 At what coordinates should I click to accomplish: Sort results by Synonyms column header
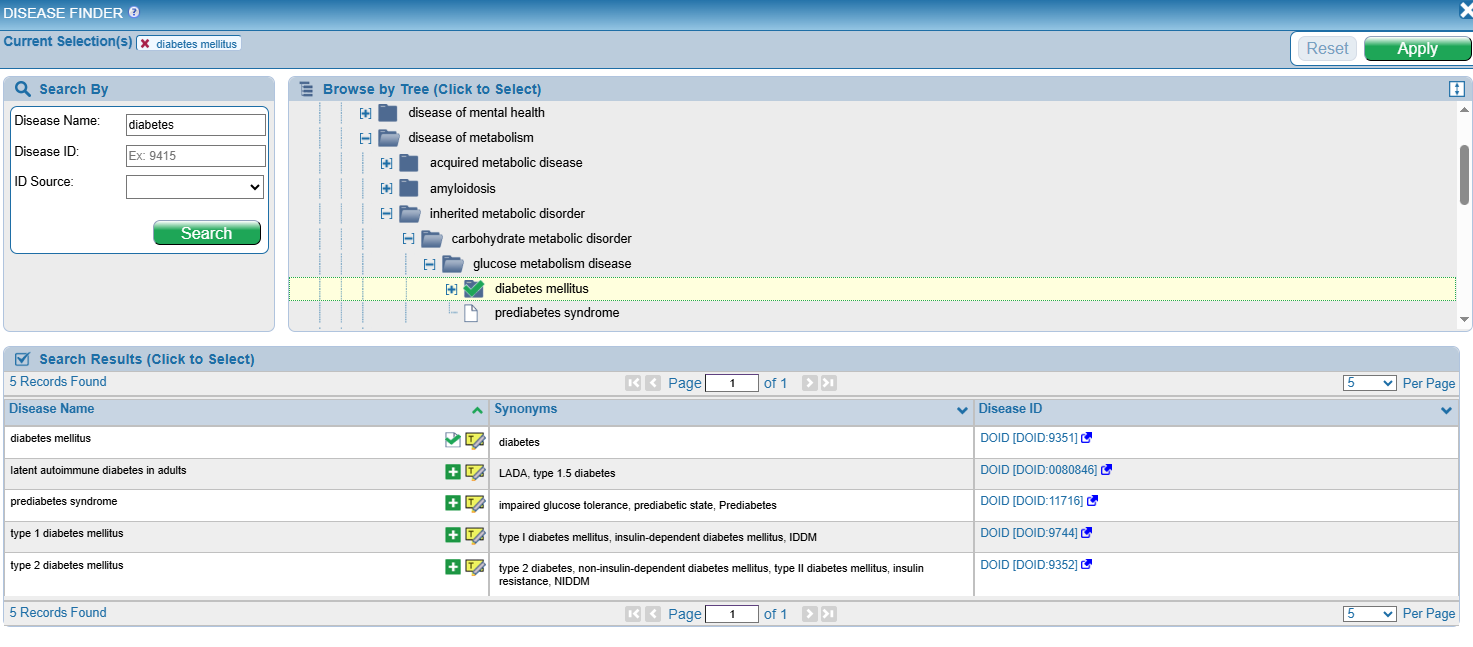pos(527,409)
